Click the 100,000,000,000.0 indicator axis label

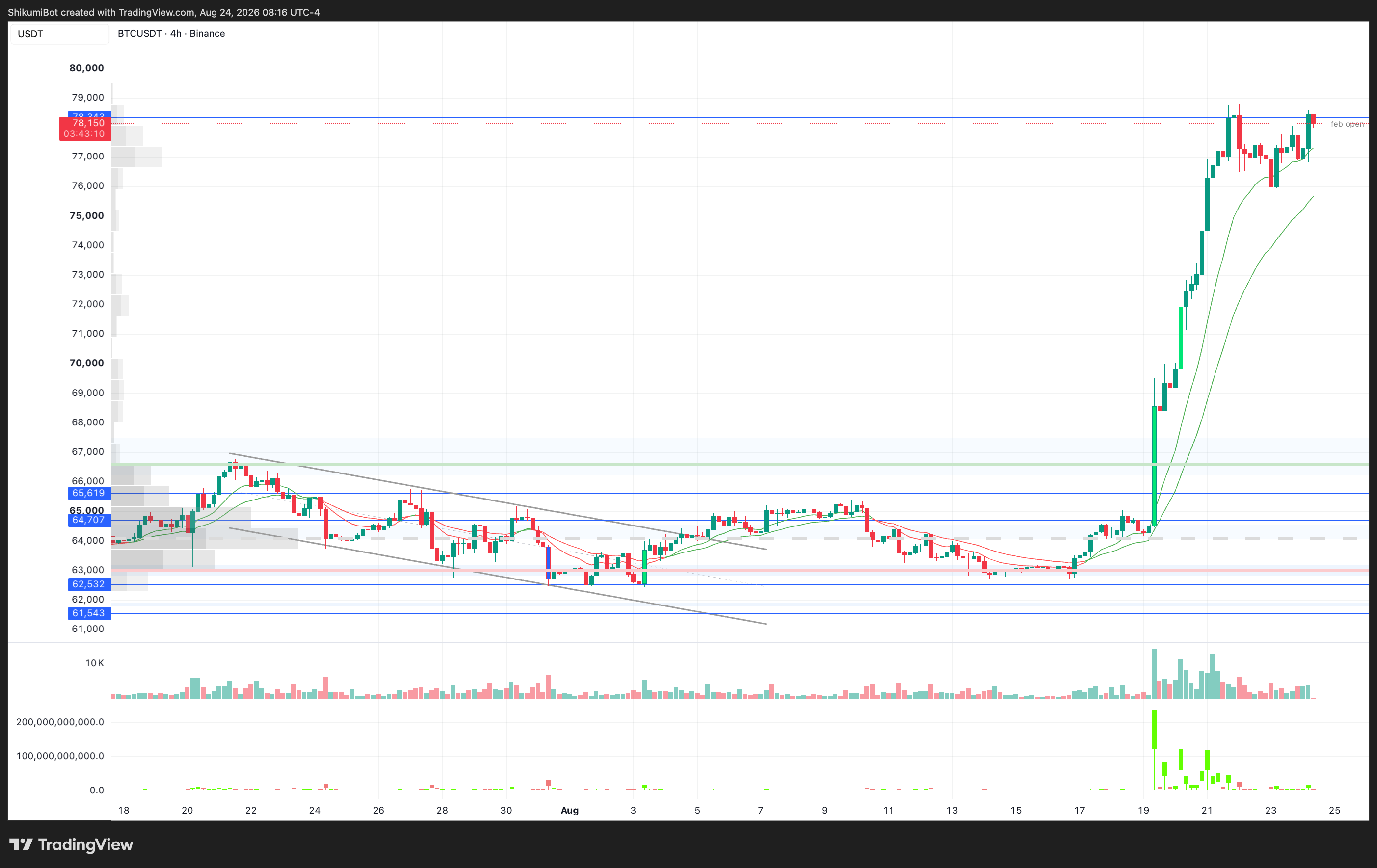click(x=60, y=756)
